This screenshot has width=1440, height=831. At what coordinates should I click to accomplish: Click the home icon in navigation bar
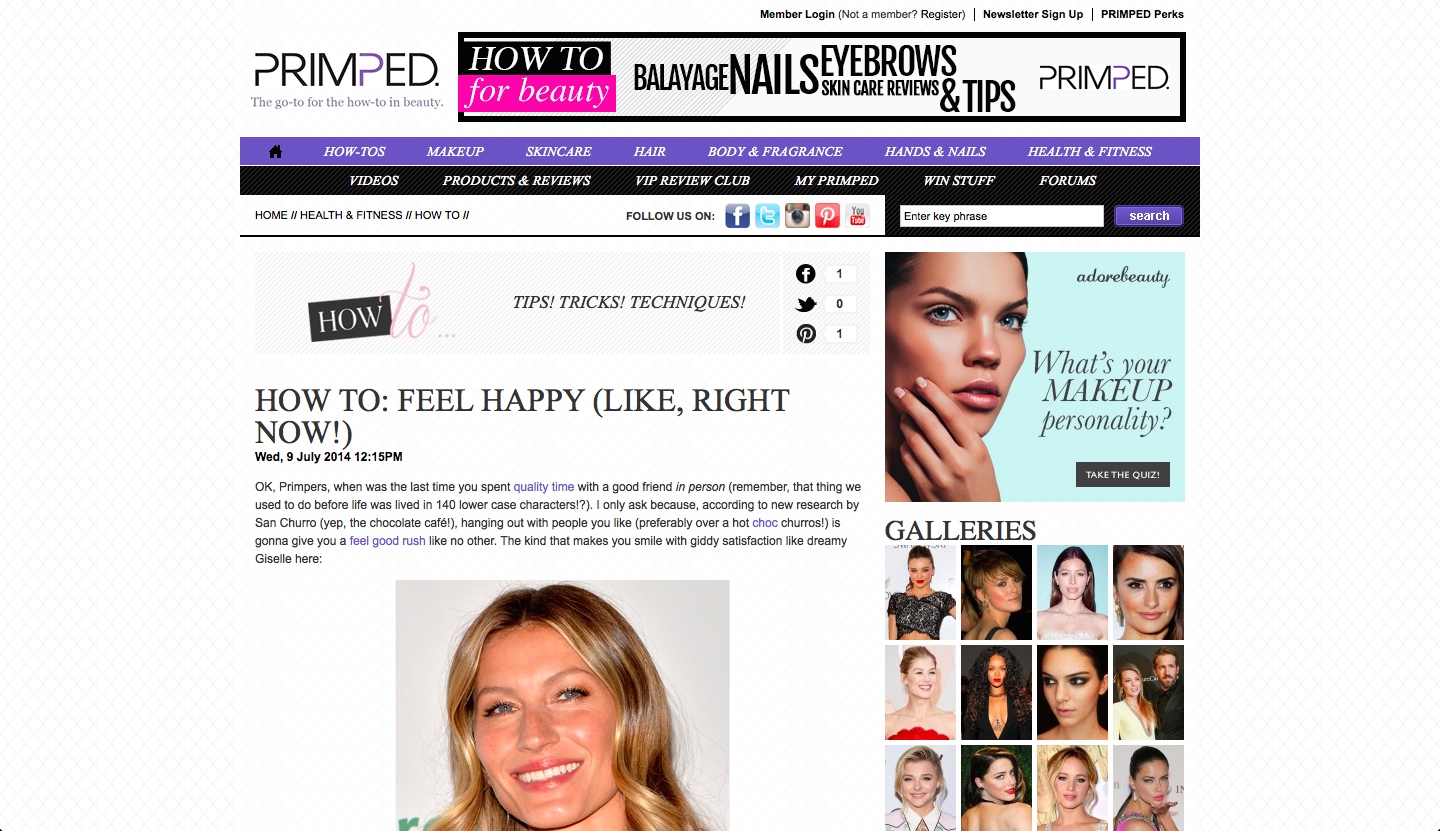click(275, 151)
